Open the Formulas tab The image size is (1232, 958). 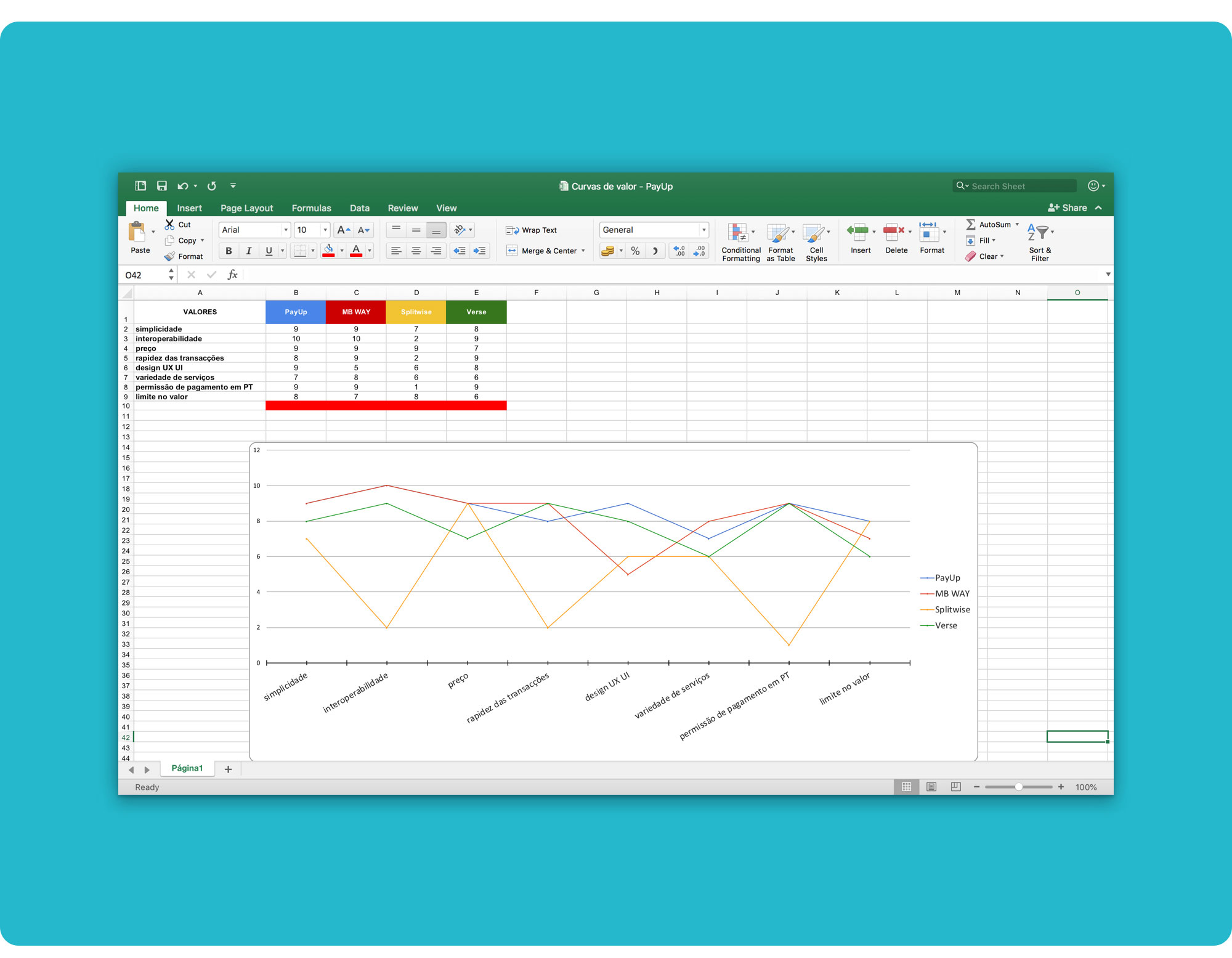coord(311,208)
